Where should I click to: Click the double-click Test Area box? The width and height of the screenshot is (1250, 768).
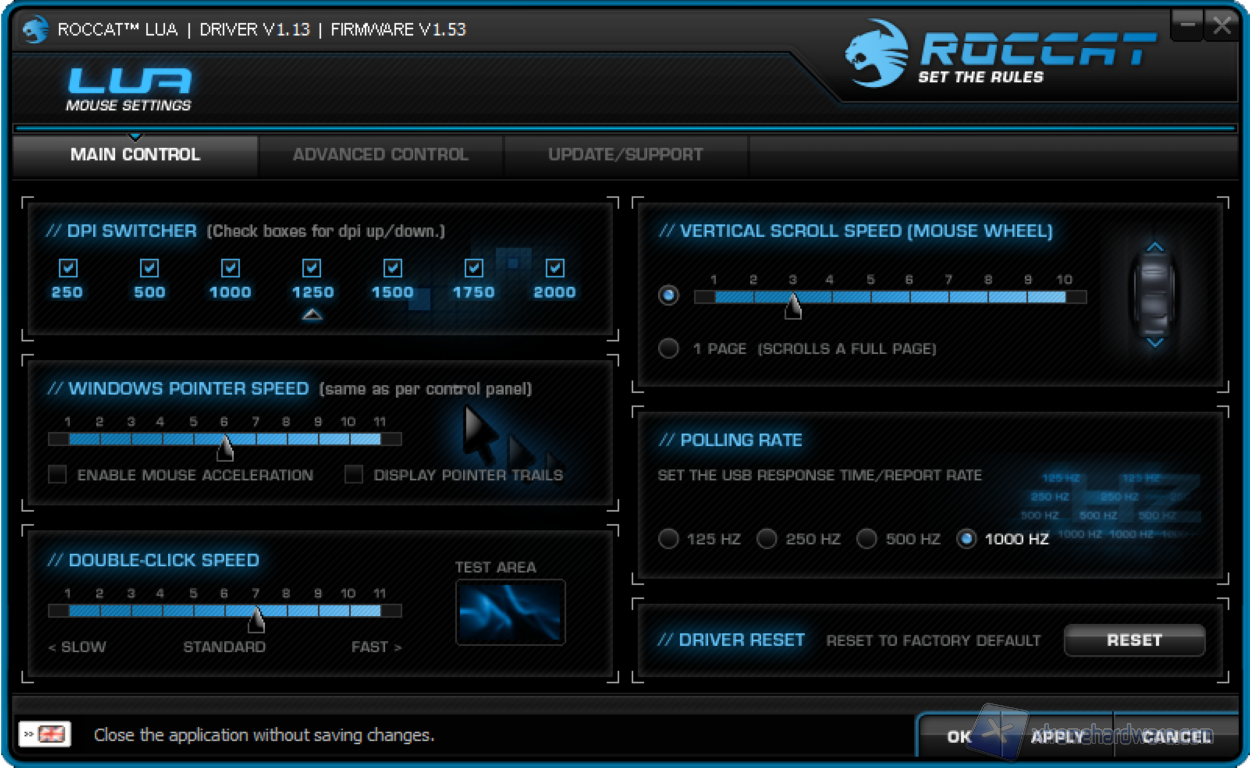(x=510, y=612)
